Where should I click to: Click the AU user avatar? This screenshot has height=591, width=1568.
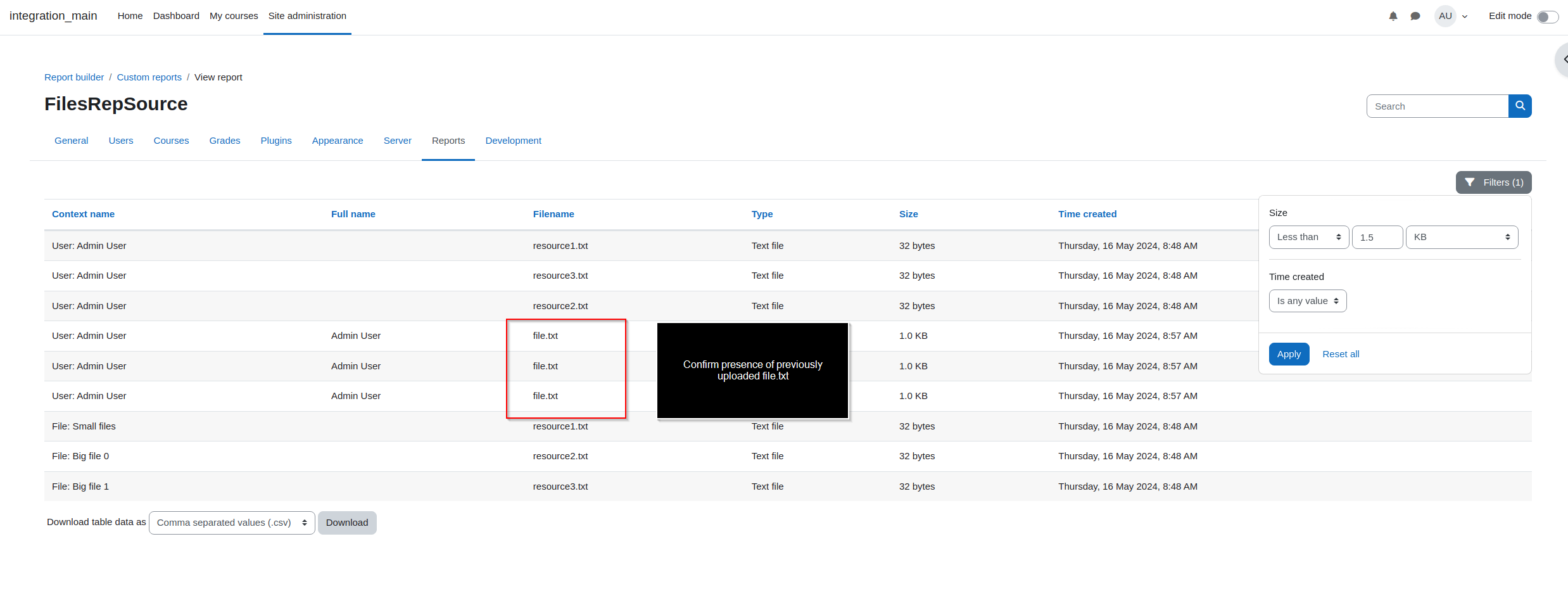click(1445, 16)
